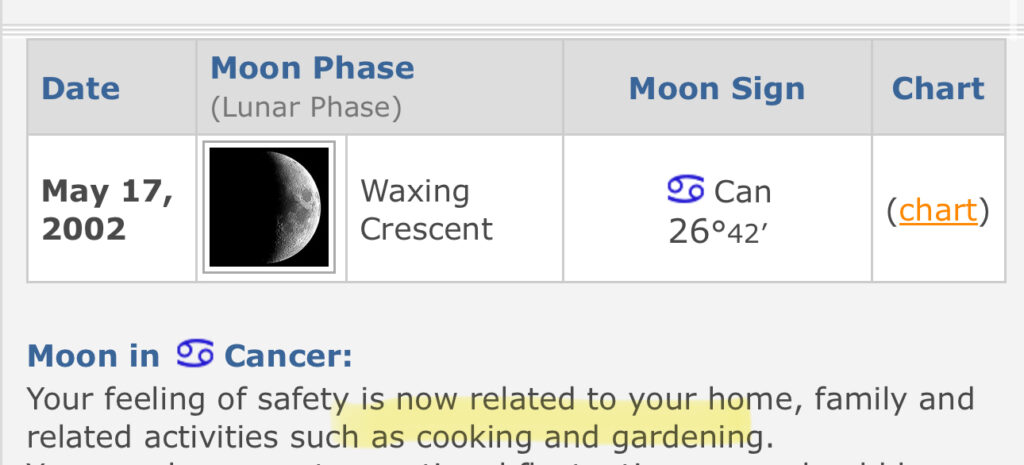
Task: Select the Date column header
Action: point(80,88)
